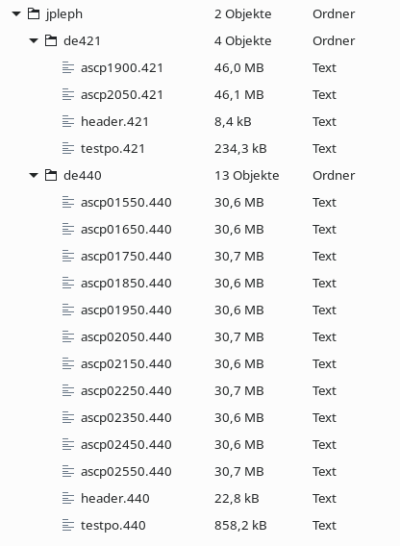
Task: Click the jpleph folder icon
Action: point(33,14)
